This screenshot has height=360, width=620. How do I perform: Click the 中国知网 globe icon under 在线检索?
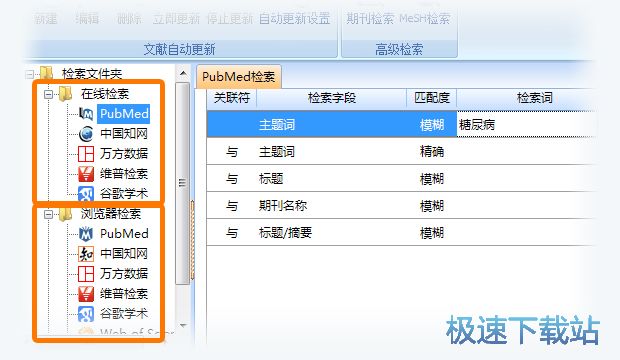86,134
